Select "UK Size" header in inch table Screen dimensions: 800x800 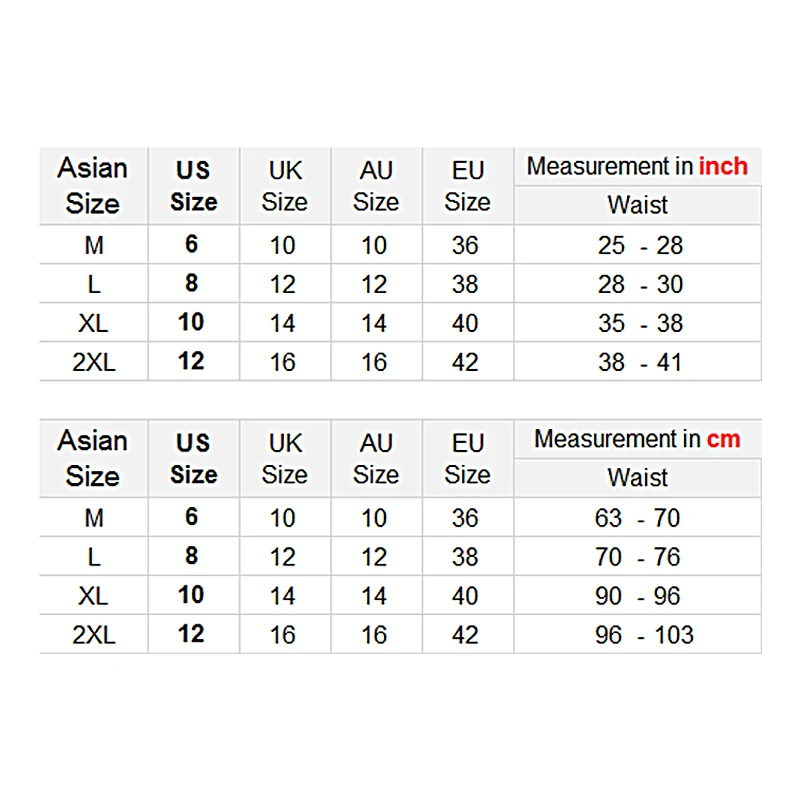[x=284, y=186]
